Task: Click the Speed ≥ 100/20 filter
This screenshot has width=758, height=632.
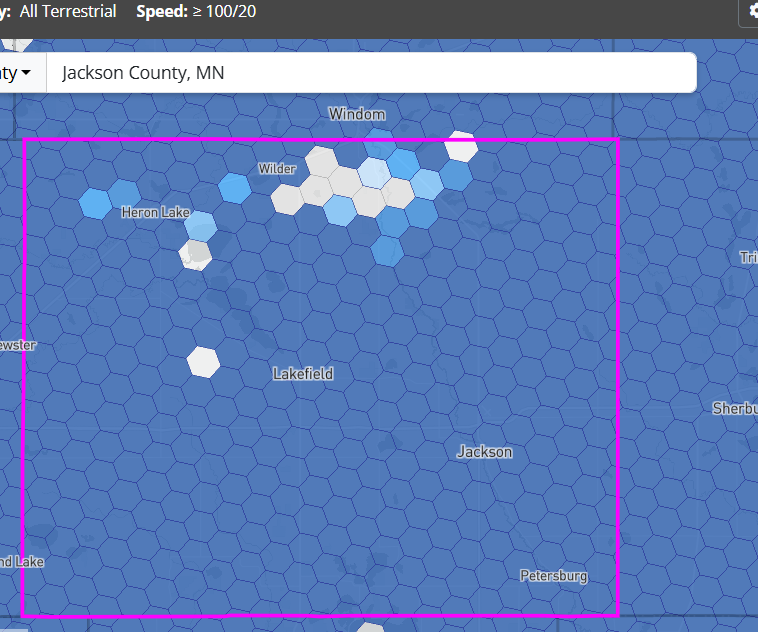Action: tap(197, 11)
